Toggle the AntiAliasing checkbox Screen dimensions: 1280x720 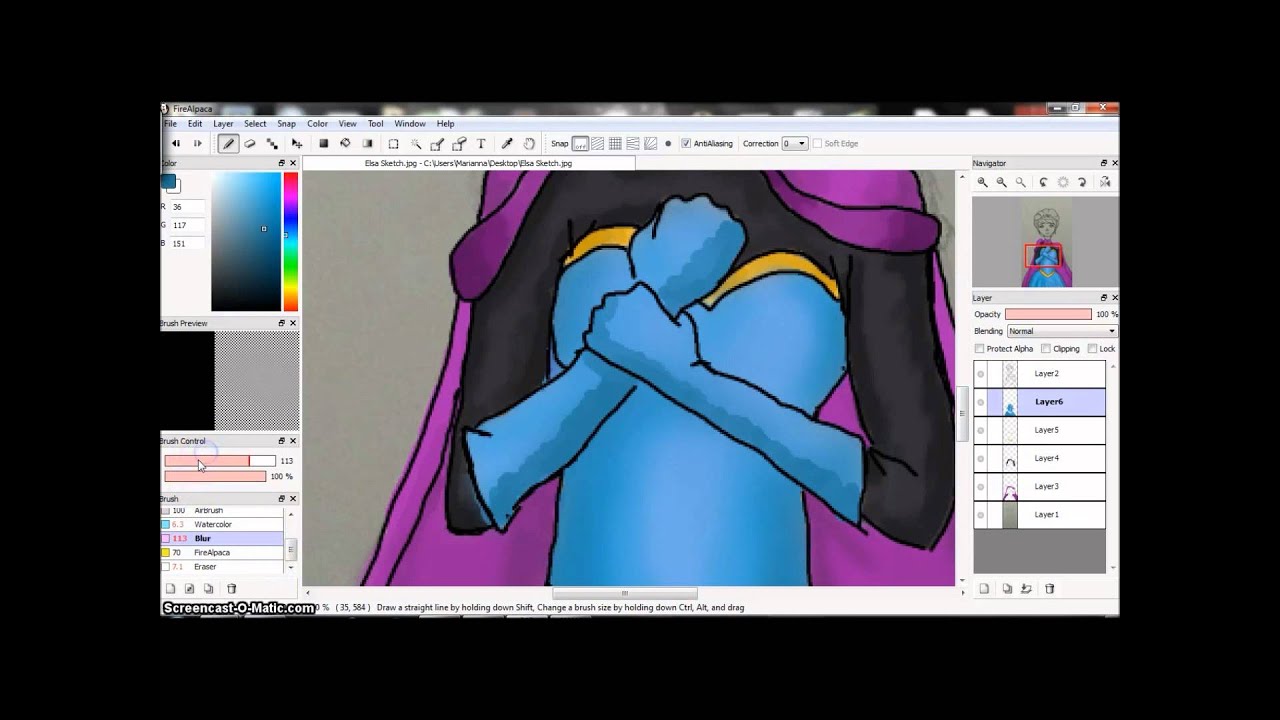point(686,143)
